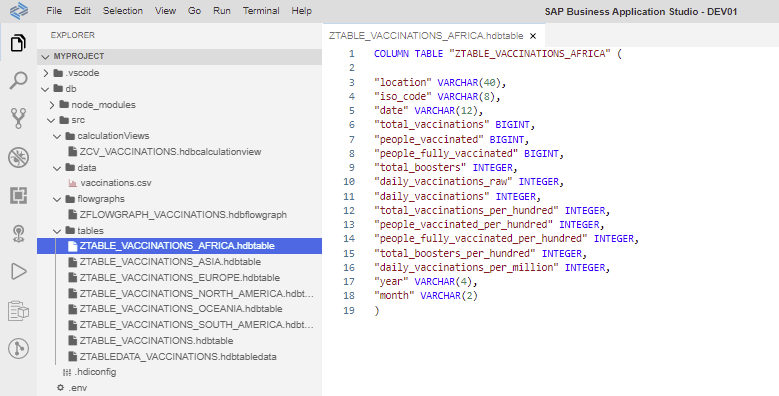Open the clipboard storyboard icon in sidebar
This screenshot has height=396, width=779.
(x=18, y=311)
